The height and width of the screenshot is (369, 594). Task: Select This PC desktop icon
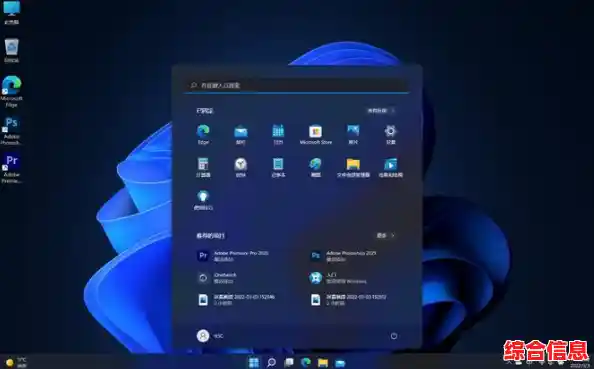click(11, 13)
